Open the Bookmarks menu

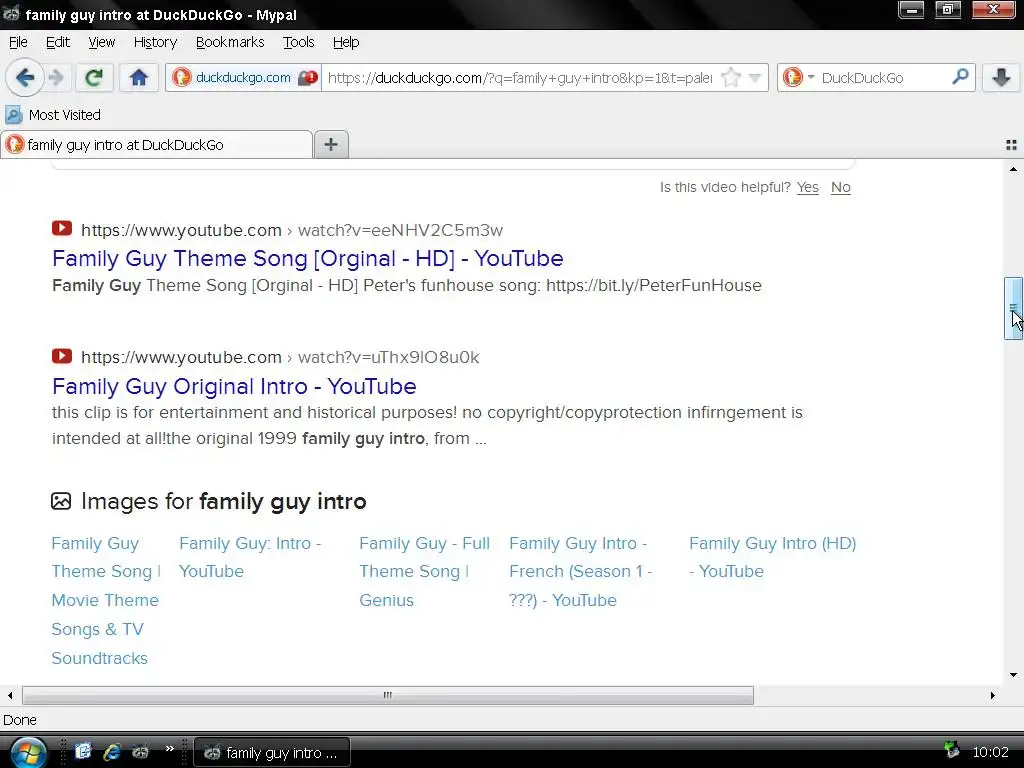[230, 42]
